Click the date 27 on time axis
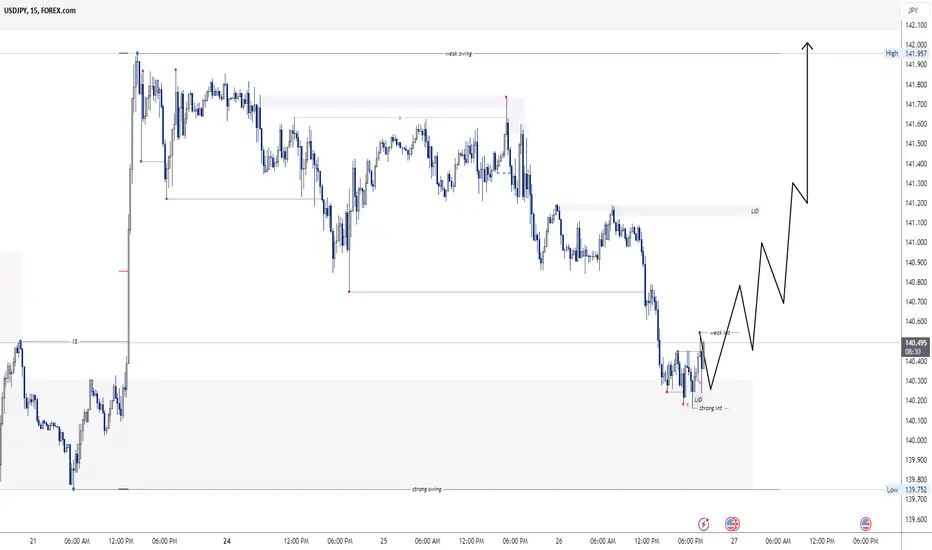The width and height of the screenshot is (932, 550). 734,541
